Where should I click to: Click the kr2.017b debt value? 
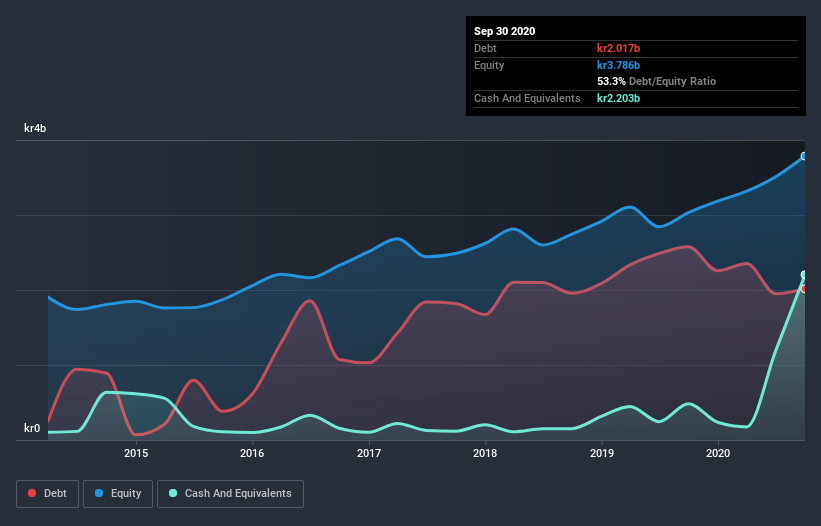tap(618, 48)
